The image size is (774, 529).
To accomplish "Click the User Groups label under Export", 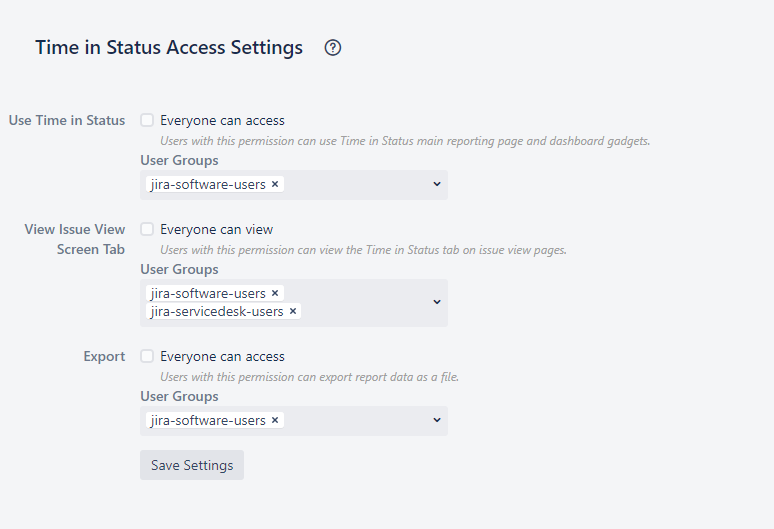I will (179, 396).
